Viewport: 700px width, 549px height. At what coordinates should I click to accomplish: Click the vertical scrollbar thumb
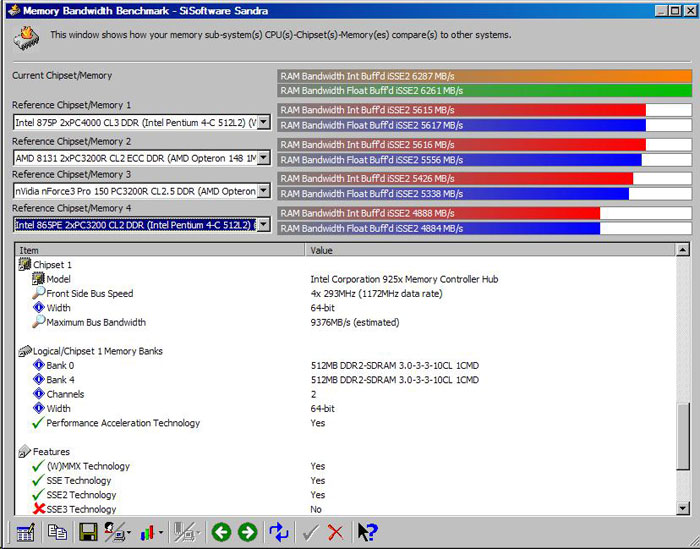point(683,436)
